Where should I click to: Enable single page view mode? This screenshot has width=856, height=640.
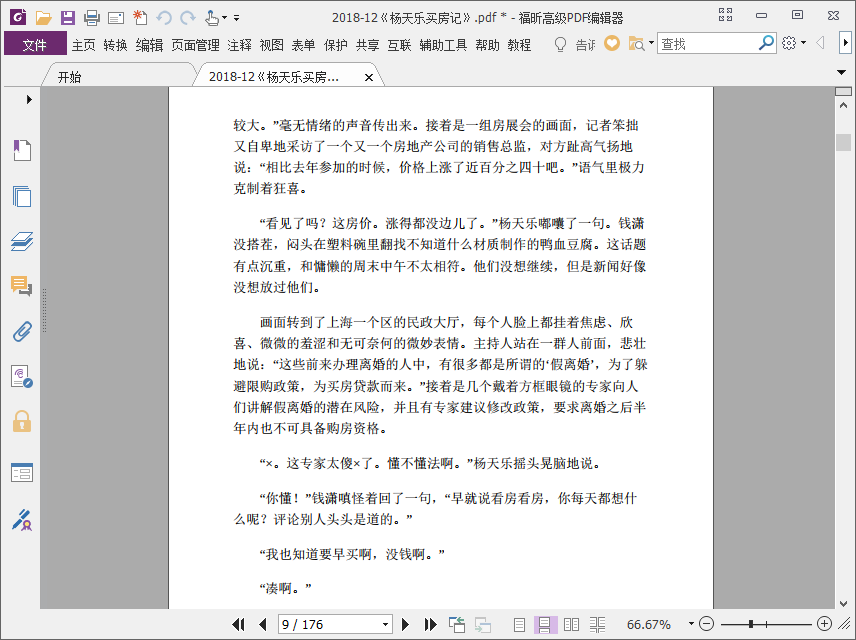click(x=519, y=624)
